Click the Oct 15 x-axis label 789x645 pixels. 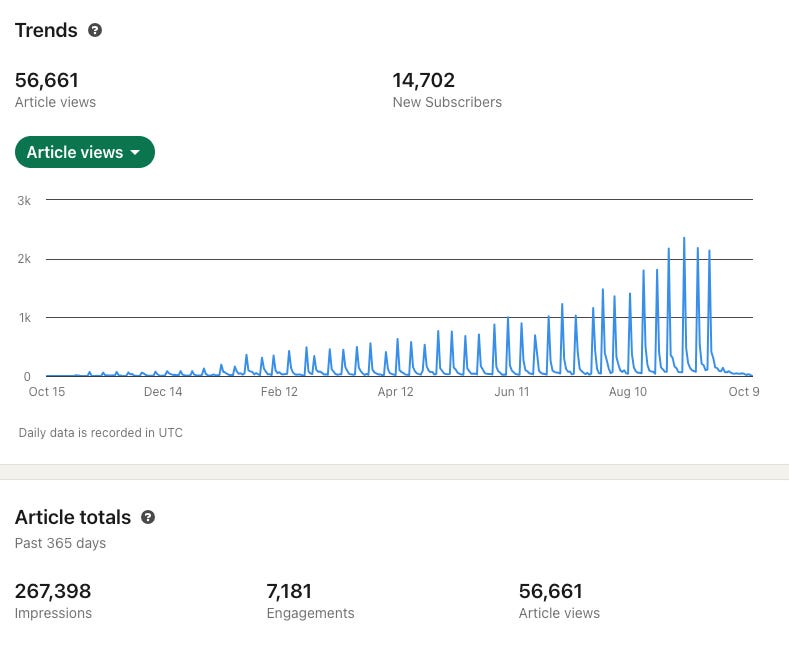tap(47, 392)
